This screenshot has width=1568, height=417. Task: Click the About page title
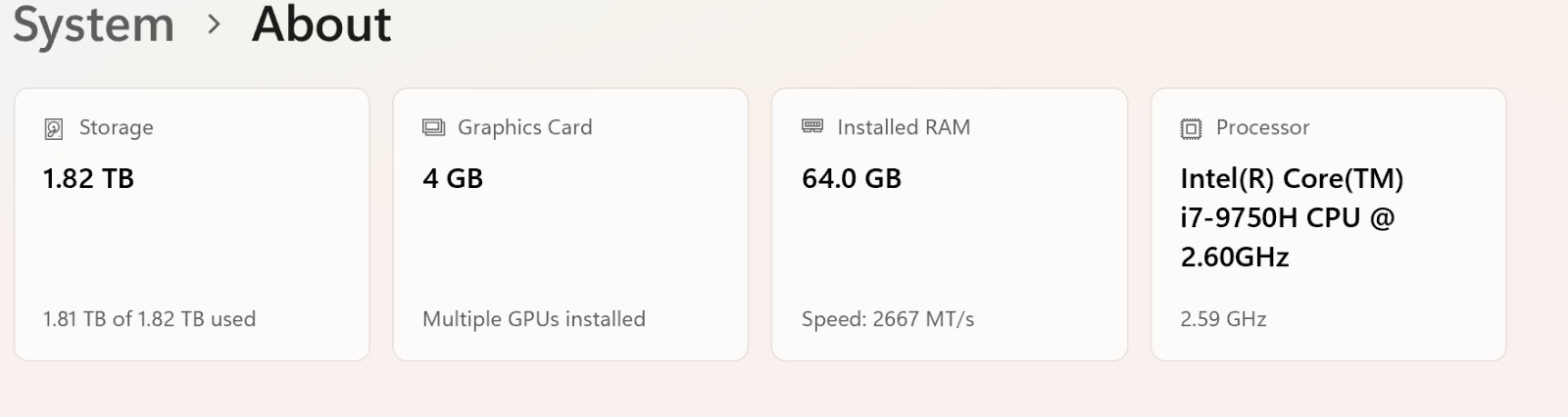[321, 23]
